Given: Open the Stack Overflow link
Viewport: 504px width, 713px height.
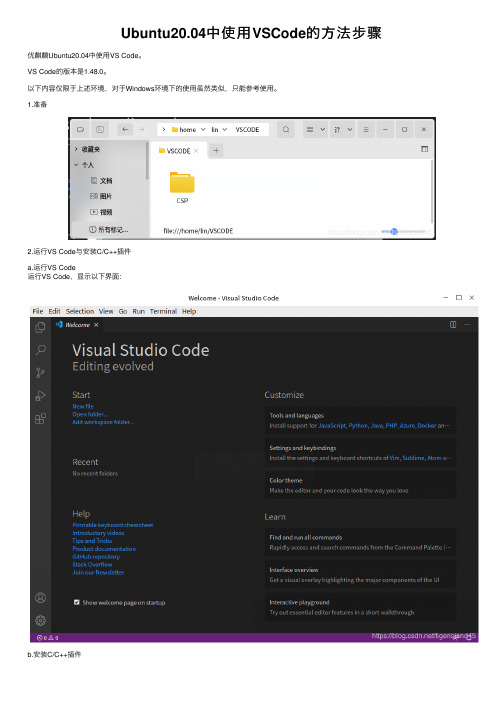Looking at the screenshot, I should tap(92, 564).
